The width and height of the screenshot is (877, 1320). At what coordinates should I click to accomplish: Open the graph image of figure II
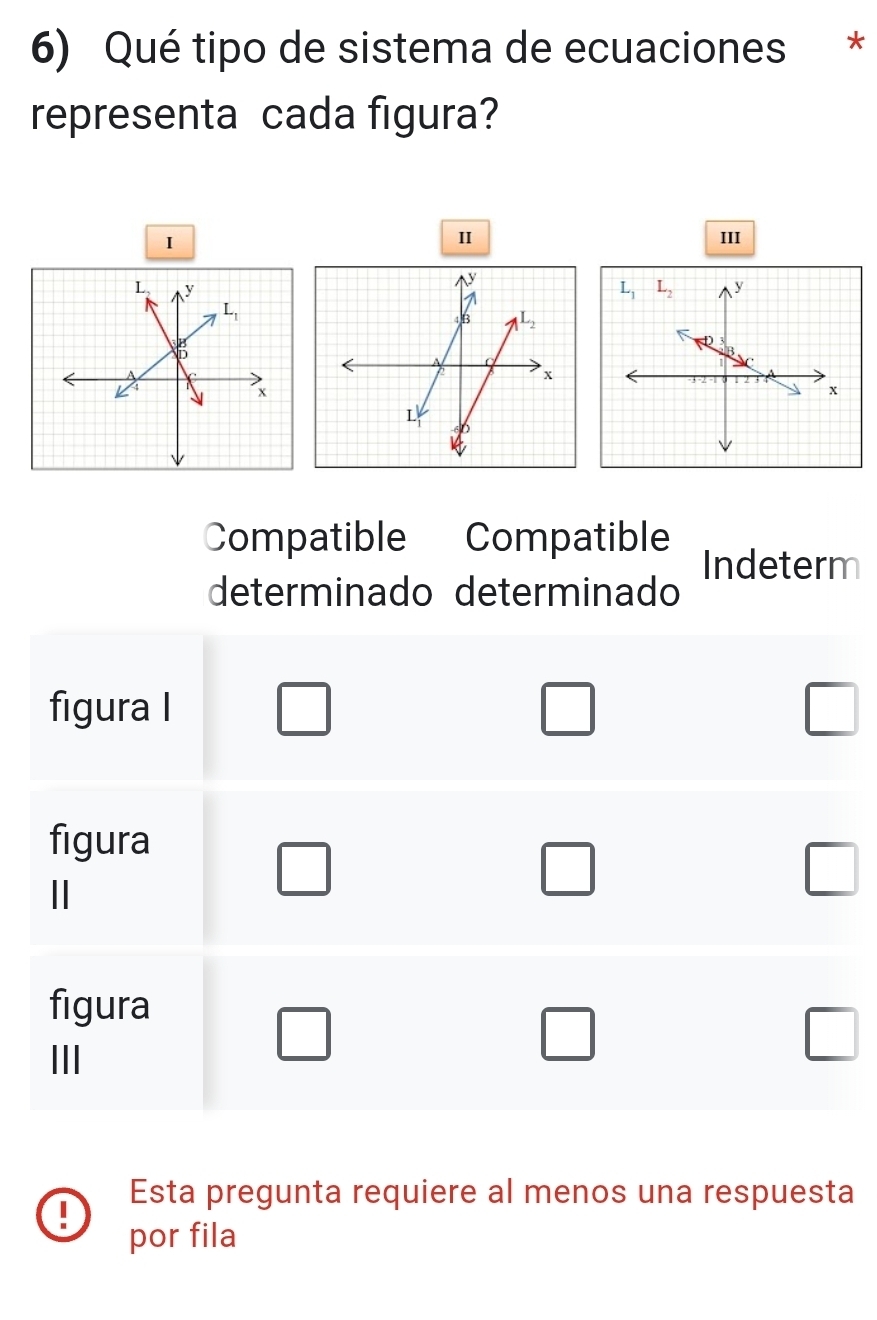446,366
